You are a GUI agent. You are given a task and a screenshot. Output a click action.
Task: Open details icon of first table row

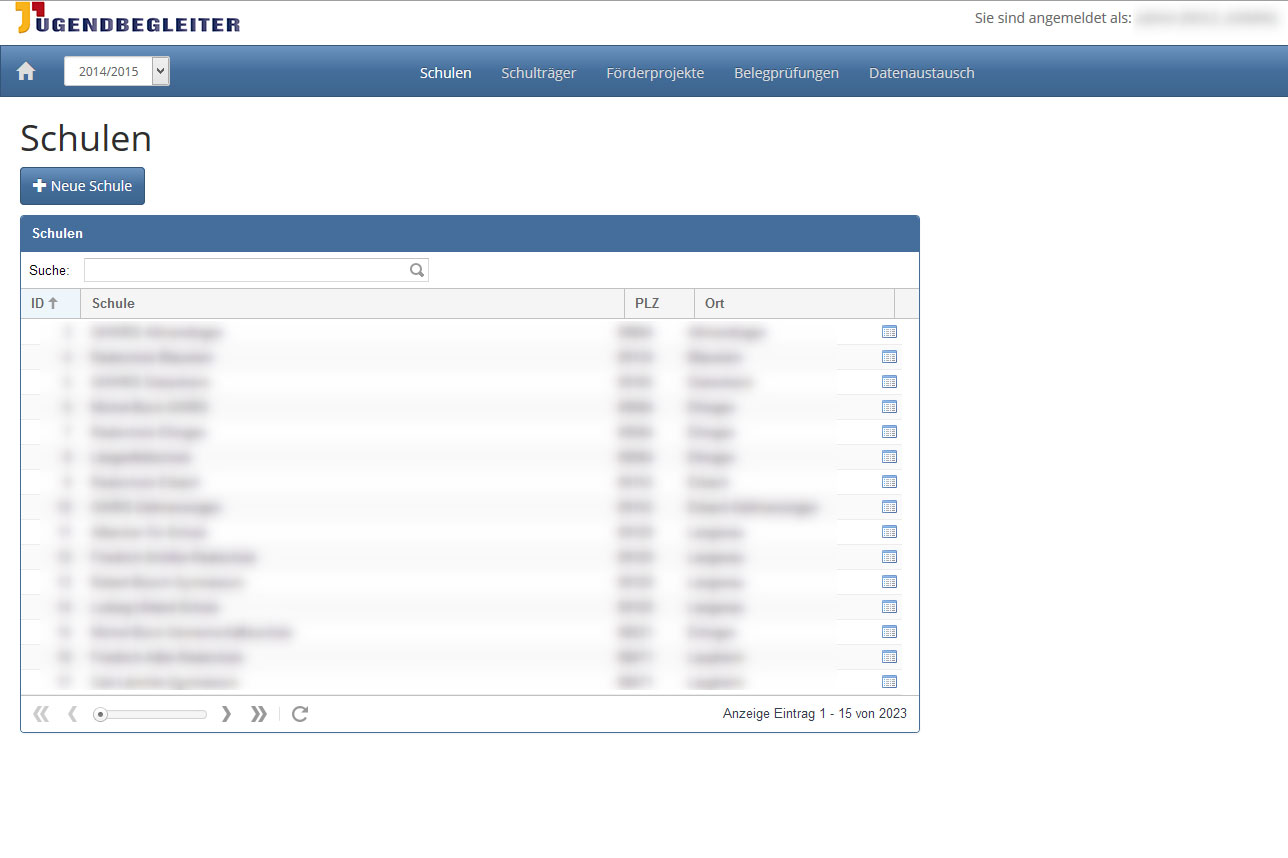click(x=889, y=332)
